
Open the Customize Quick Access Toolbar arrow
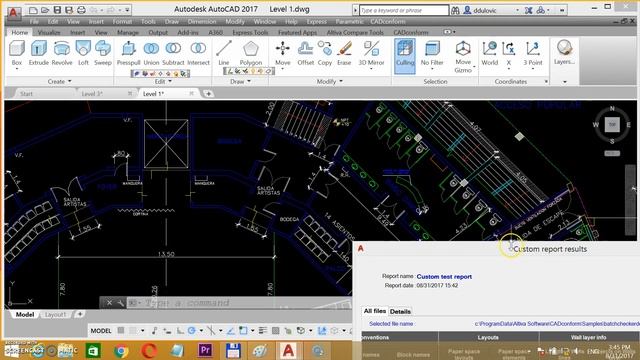pyautogui.click(x=127, y=9)
